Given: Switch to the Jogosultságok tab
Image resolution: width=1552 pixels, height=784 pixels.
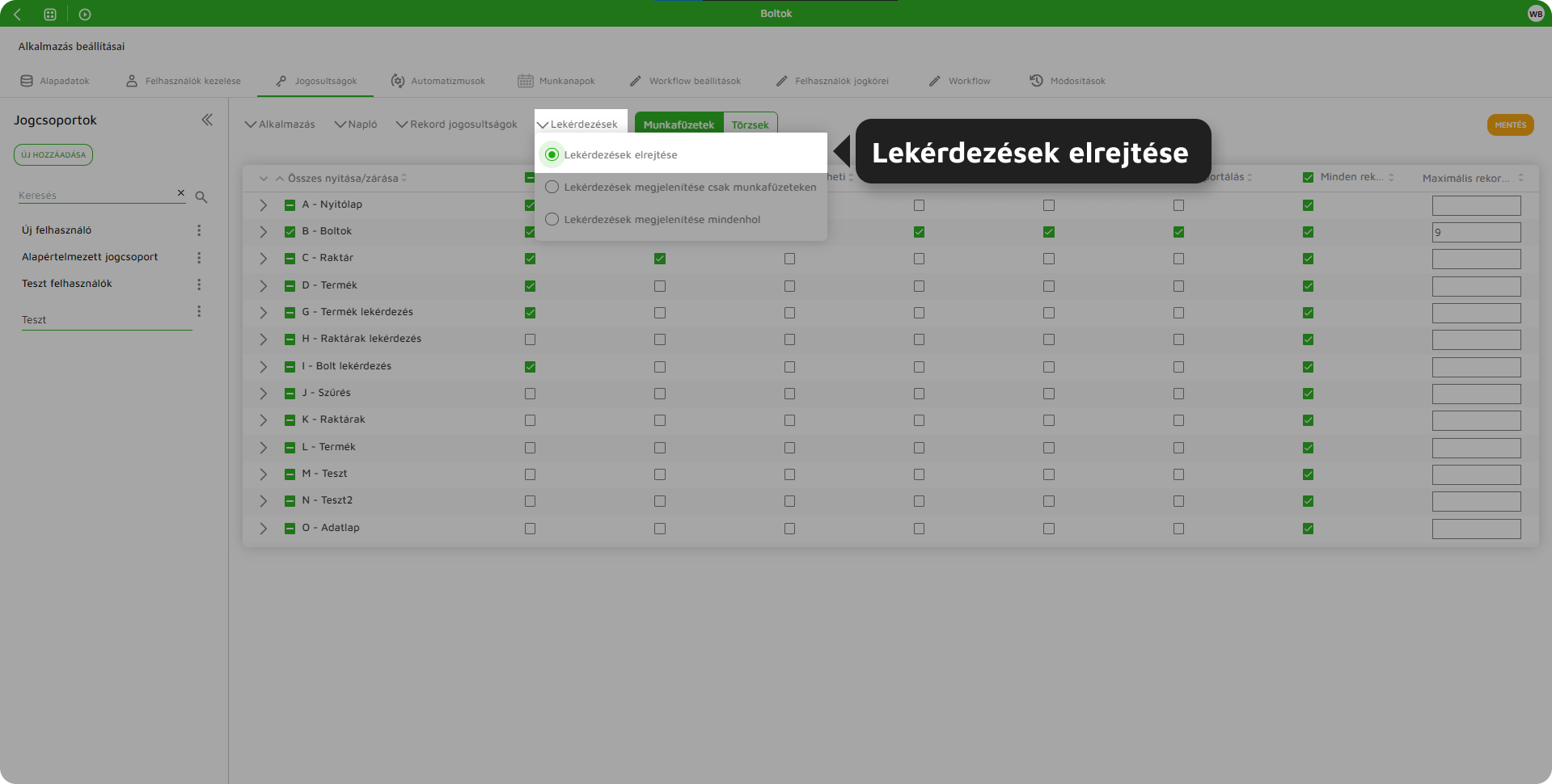Looking at the screenshot, I should 316,81.
